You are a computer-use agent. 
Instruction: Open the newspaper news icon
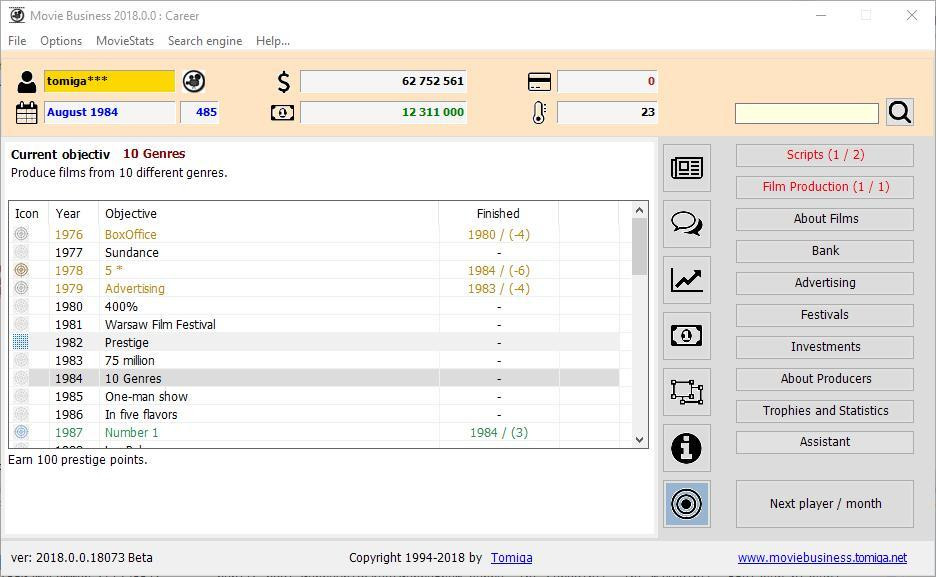point(686,168)
